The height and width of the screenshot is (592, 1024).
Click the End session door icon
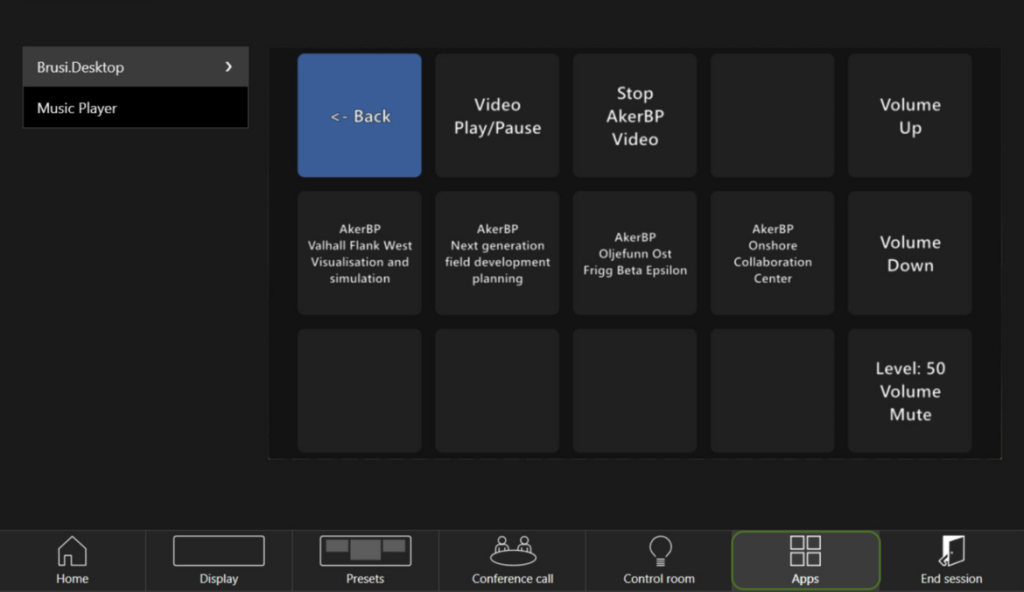pyautogui.click(x=951, y=550)
